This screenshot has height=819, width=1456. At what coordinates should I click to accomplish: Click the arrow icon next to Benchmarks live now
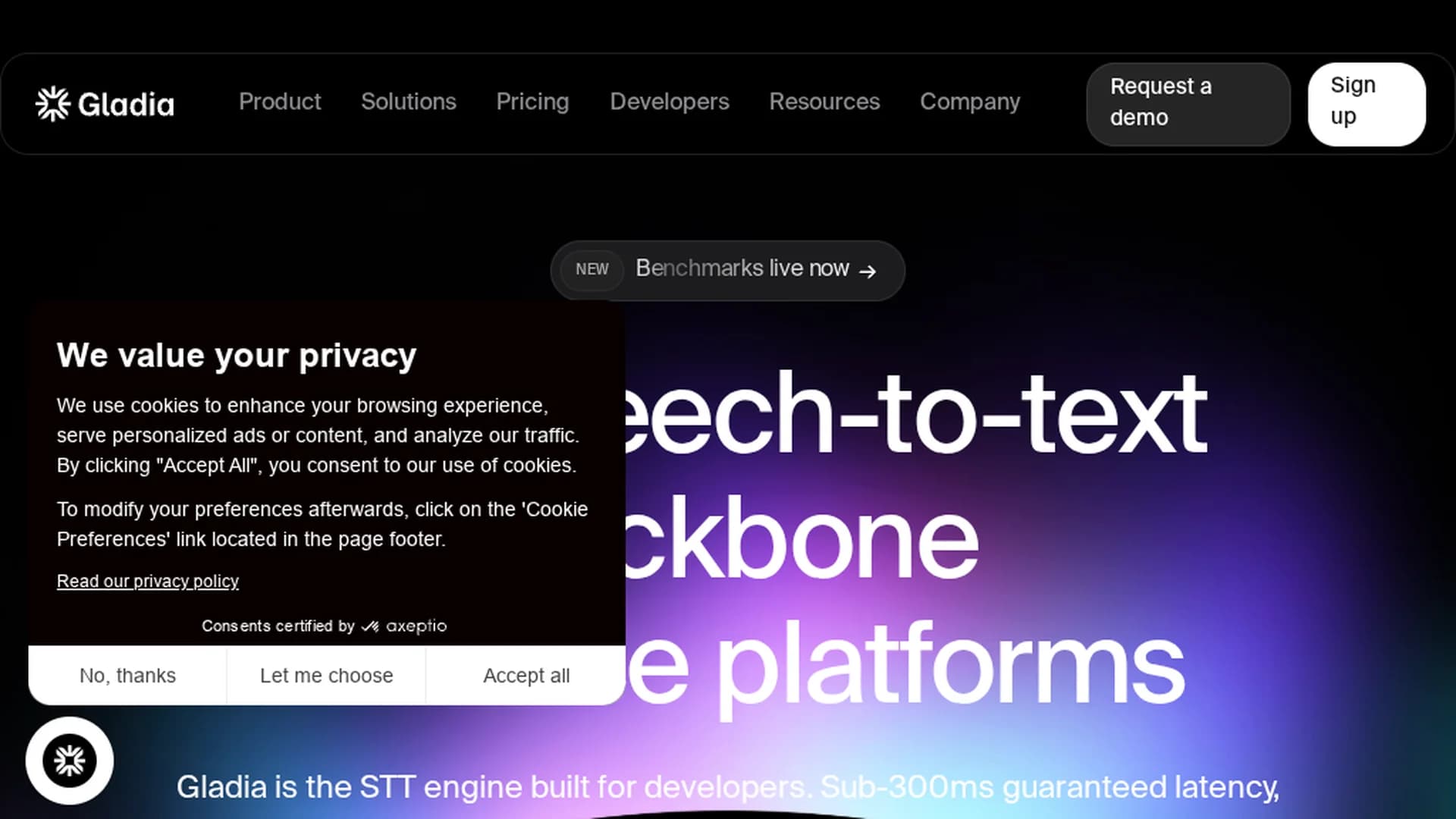[868, 271]
